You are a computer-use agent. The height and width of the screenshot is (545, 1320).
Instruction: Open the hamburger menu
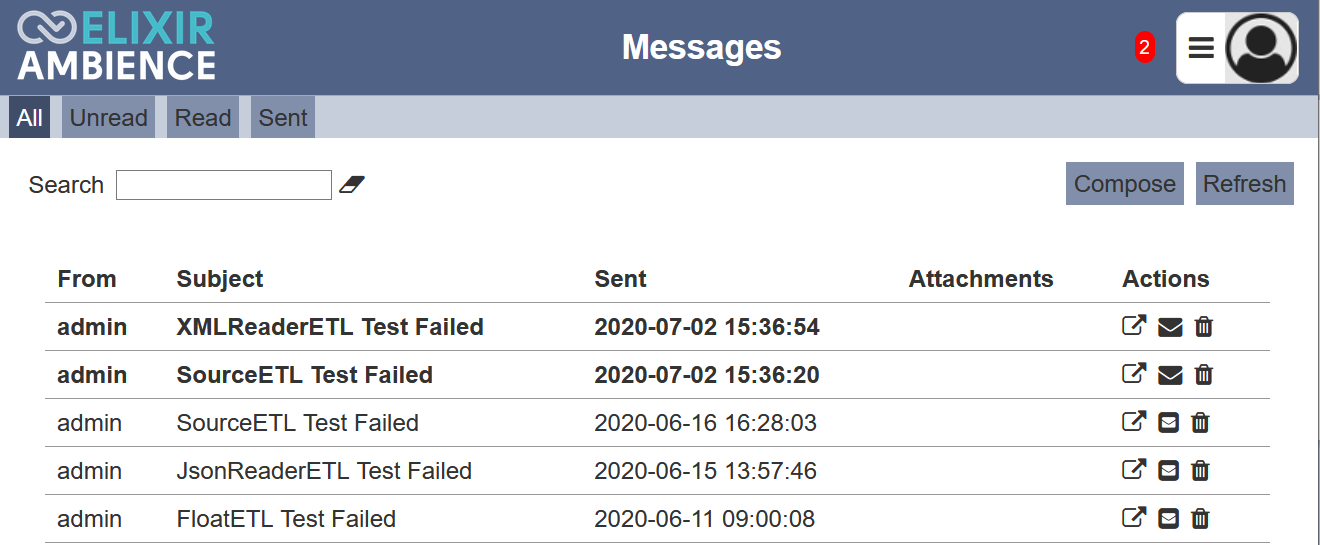click(x=1201, y=48)
